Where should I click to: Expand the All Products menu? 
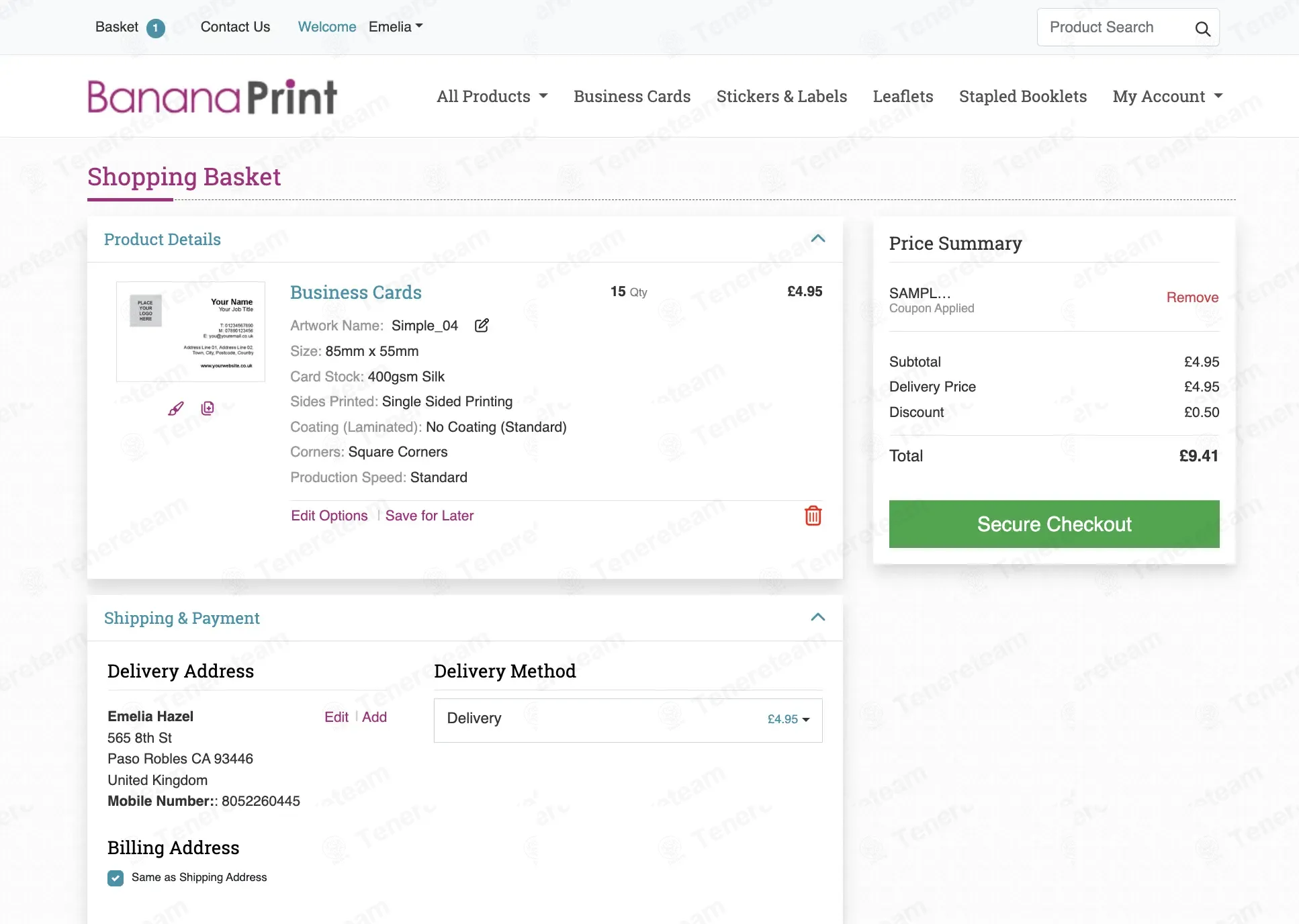492,96
